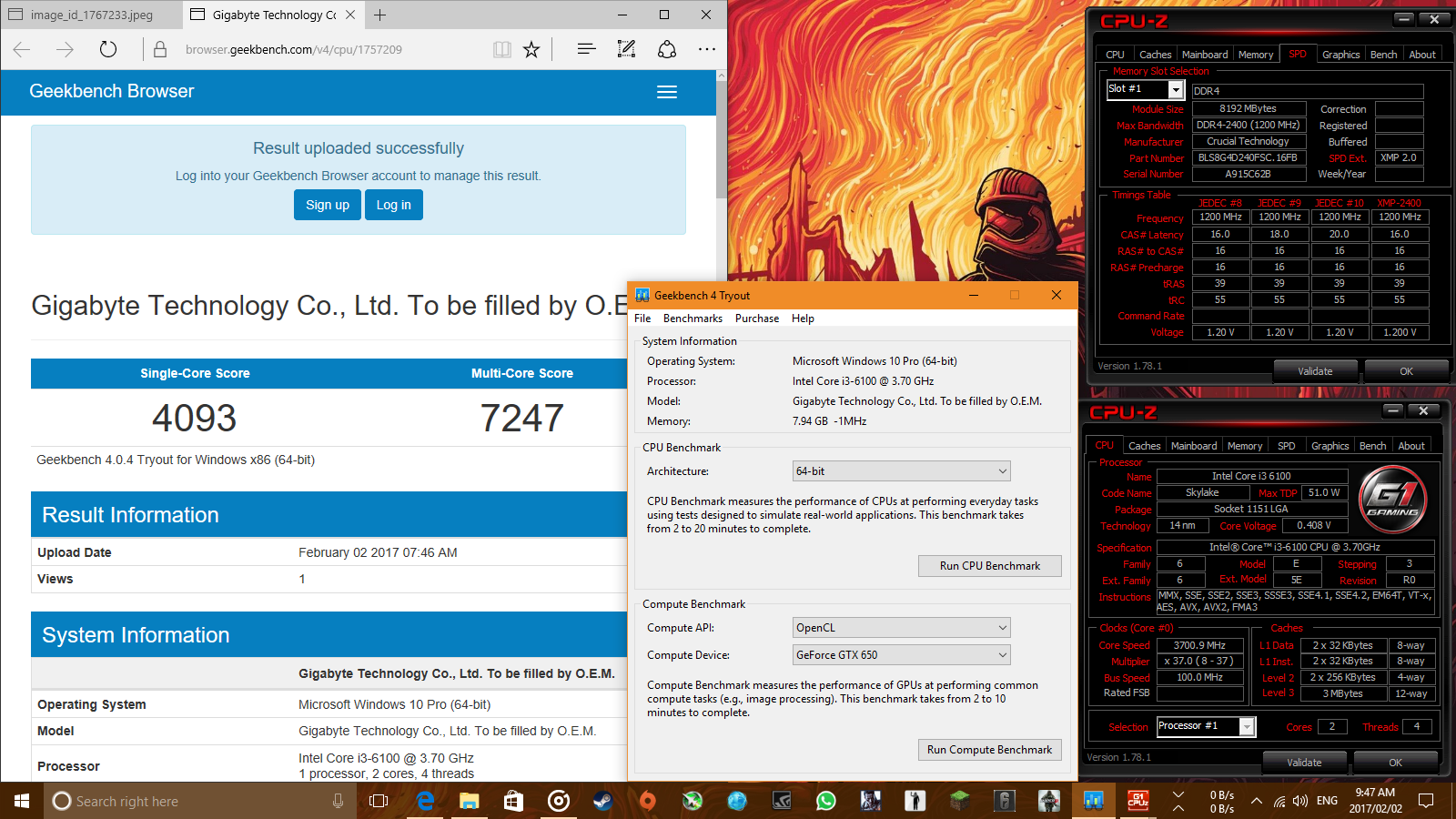Click OK in lower CPU-Z window

pyautogui.click(x=1395, y=763)
